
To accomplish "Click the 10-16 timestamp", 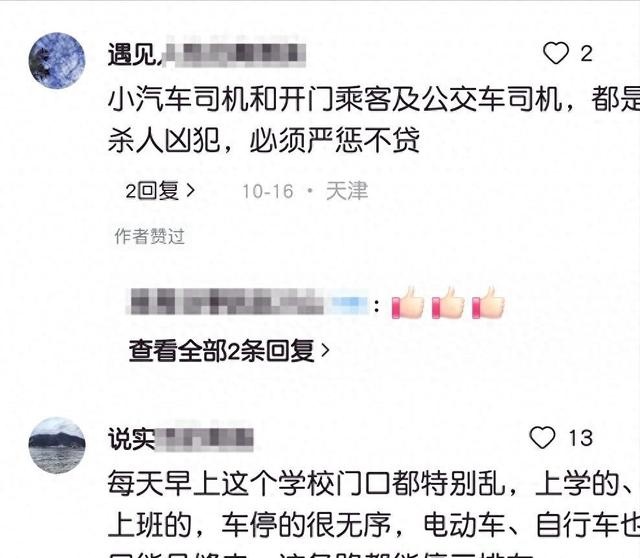I will (x=268, y=191).
